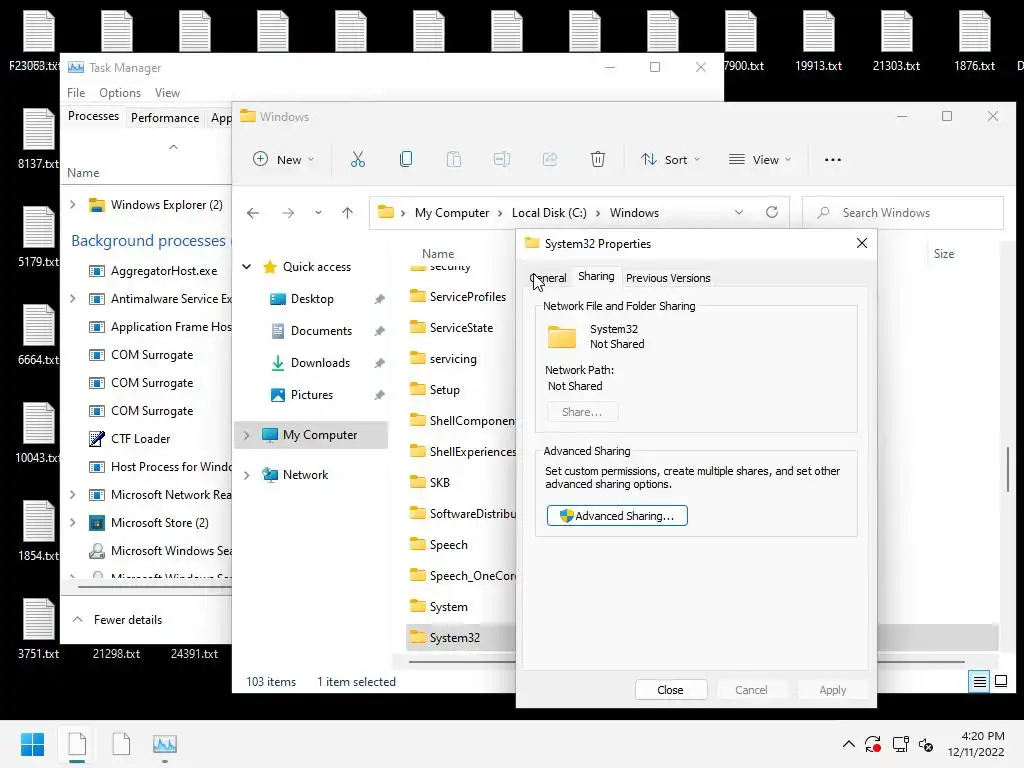This screenshot has width=1024, height=768.
Task: Open Task Manager View menu
Action: coord(167,93)
